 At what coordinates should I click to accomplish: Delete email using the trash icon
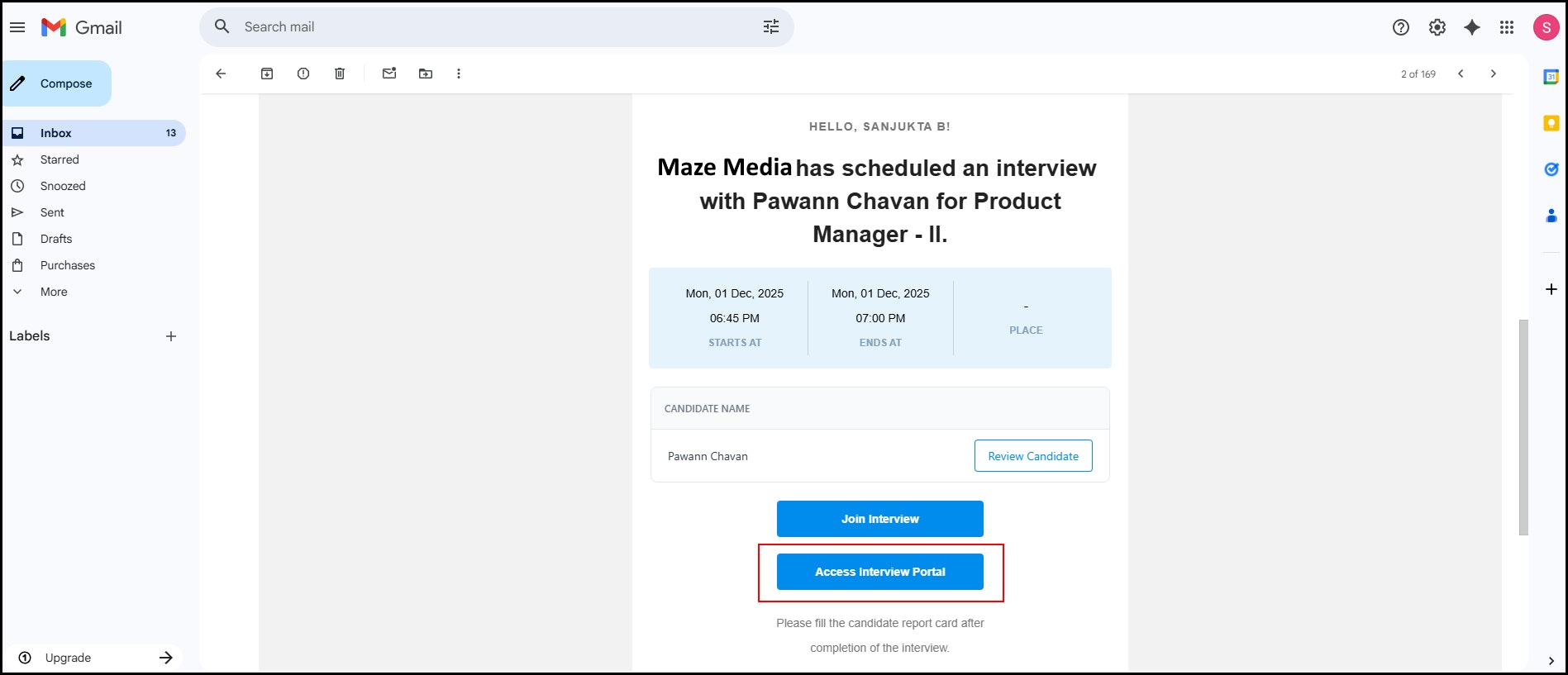(340, 74)
